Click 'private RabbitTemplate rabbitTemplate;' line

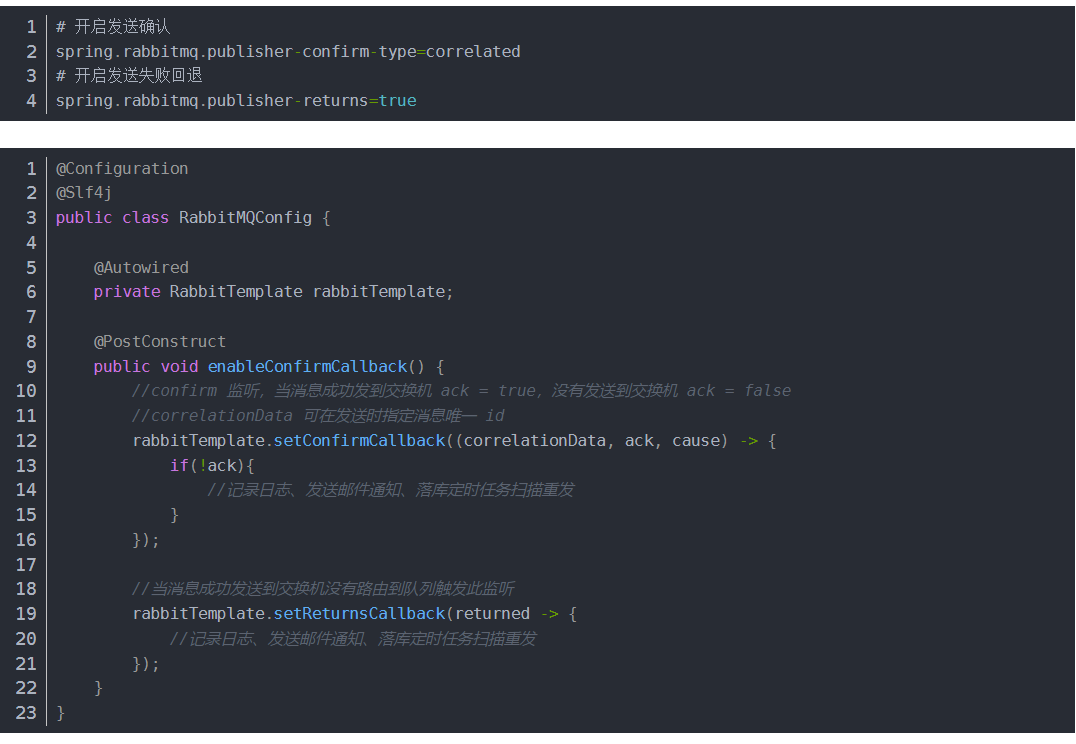[273, 292]
